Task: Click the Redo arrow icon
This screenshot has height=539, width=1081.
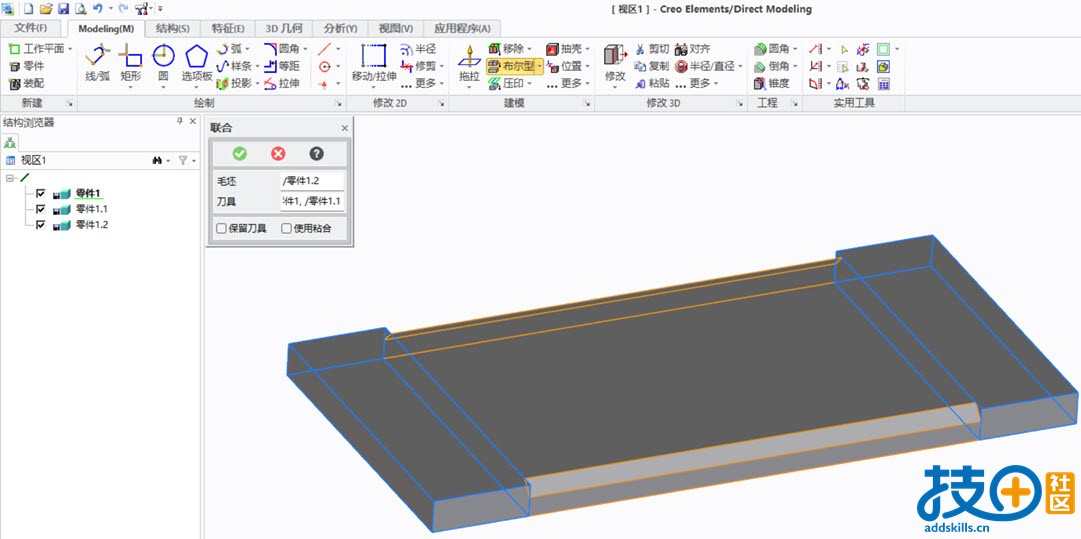Action: (x=123, y=9)
